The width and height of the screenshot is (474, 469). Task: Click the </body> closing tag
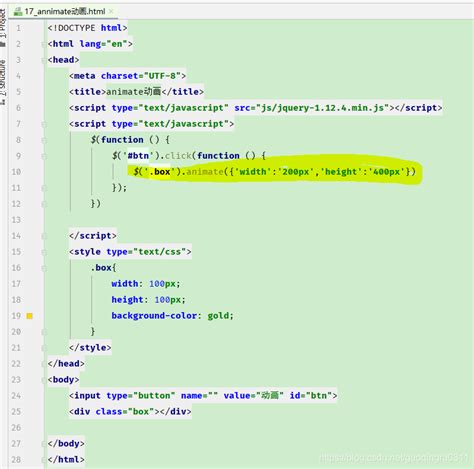click(66, 444)
